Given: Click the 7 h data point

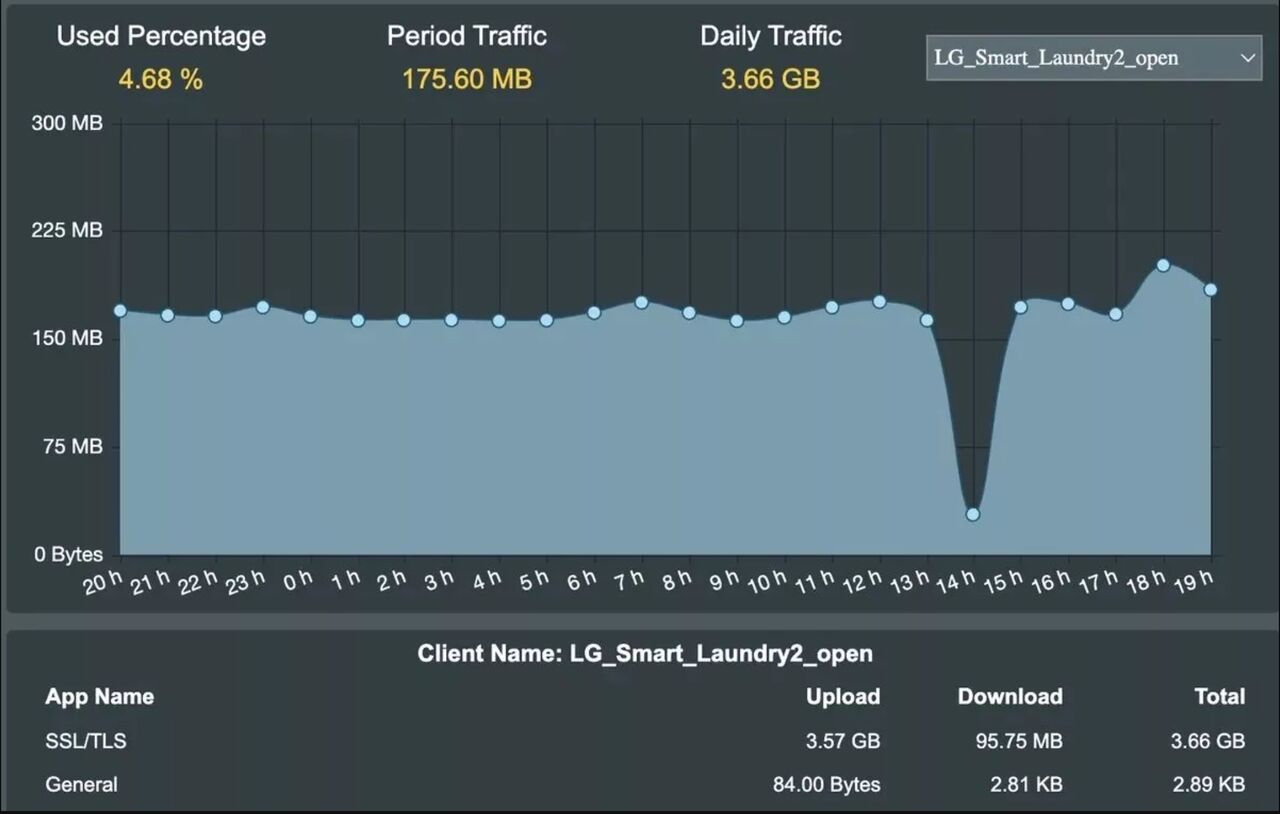Looking at the screenshot, I should pyautogui.click(x=642, y=302).
